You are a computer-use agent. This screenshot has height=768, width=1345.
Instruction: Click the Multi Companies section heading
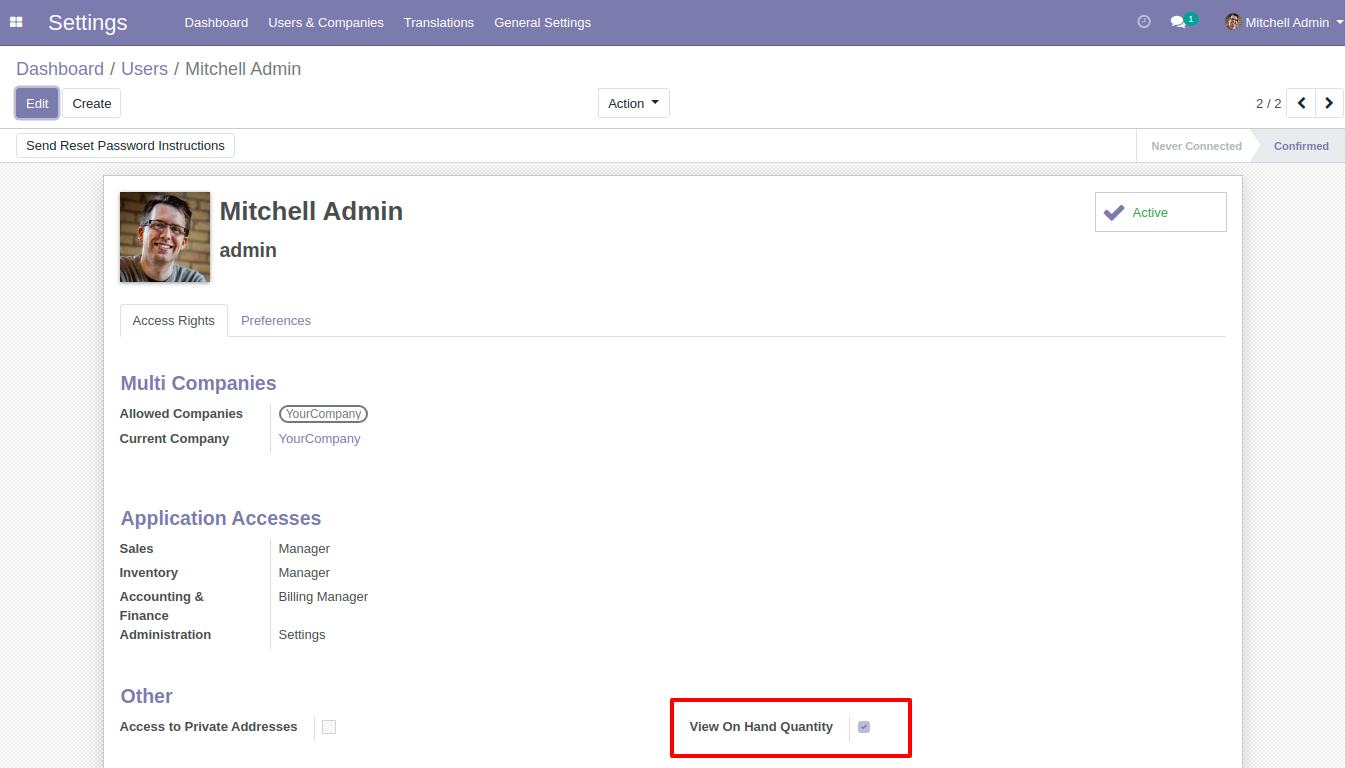click(x=198, y=383)
